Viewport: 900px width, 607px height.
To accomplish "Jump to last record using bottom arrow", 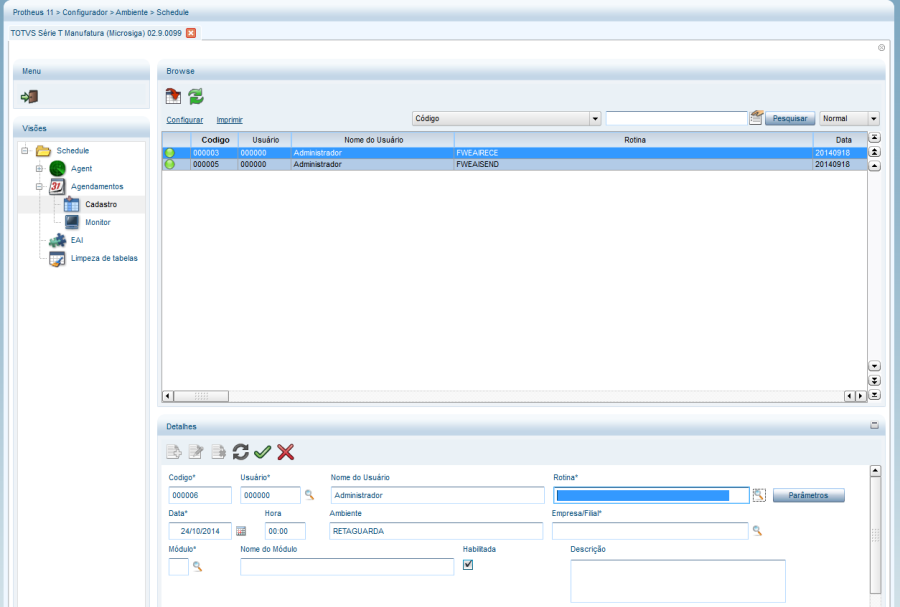I will click(874, 395).
